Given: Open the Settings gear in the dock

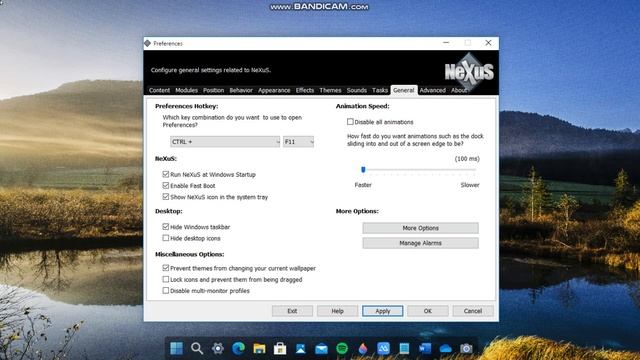Looking at the screenshot, I should (218, 348).
